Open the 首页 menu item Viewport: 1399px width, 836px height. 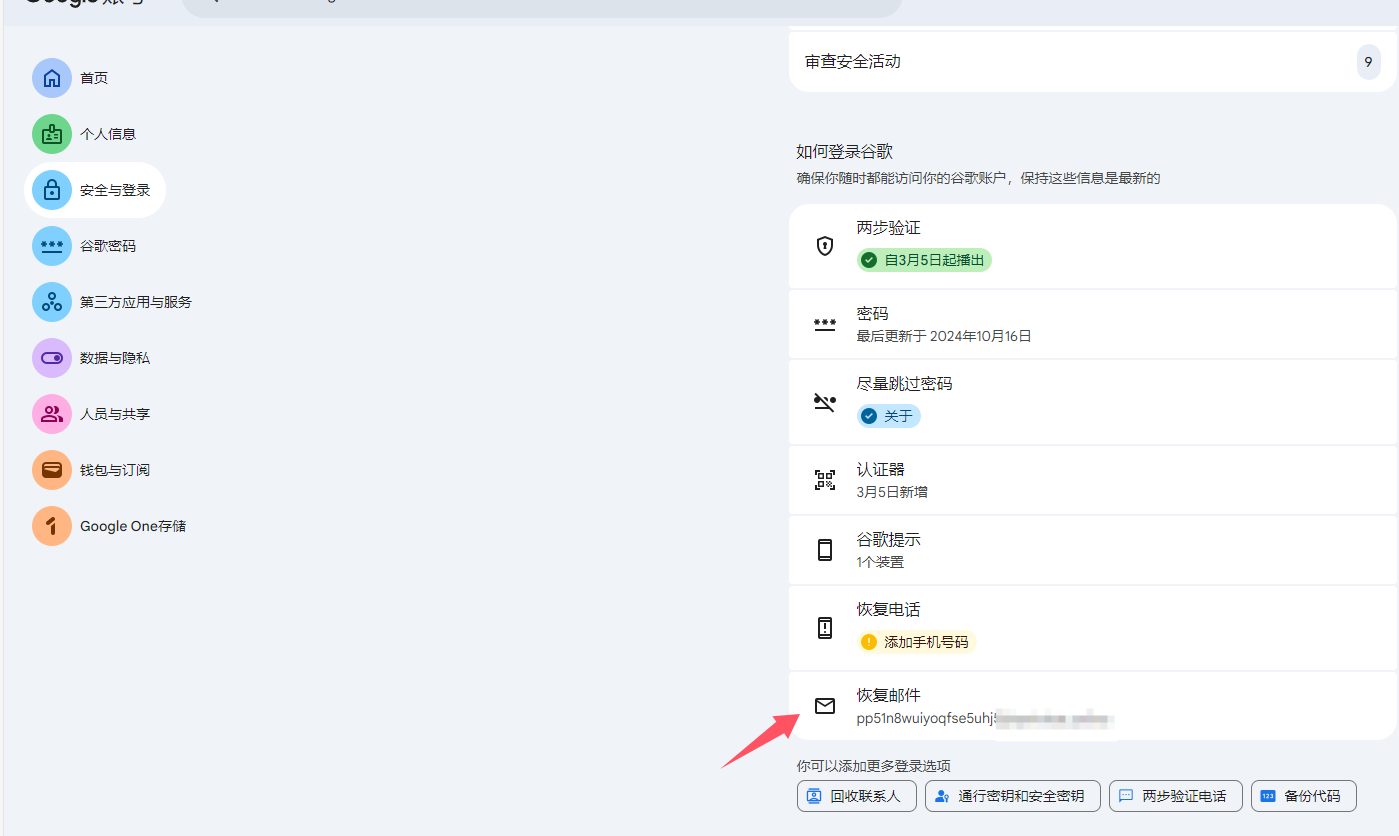click(x=70, y=78)
